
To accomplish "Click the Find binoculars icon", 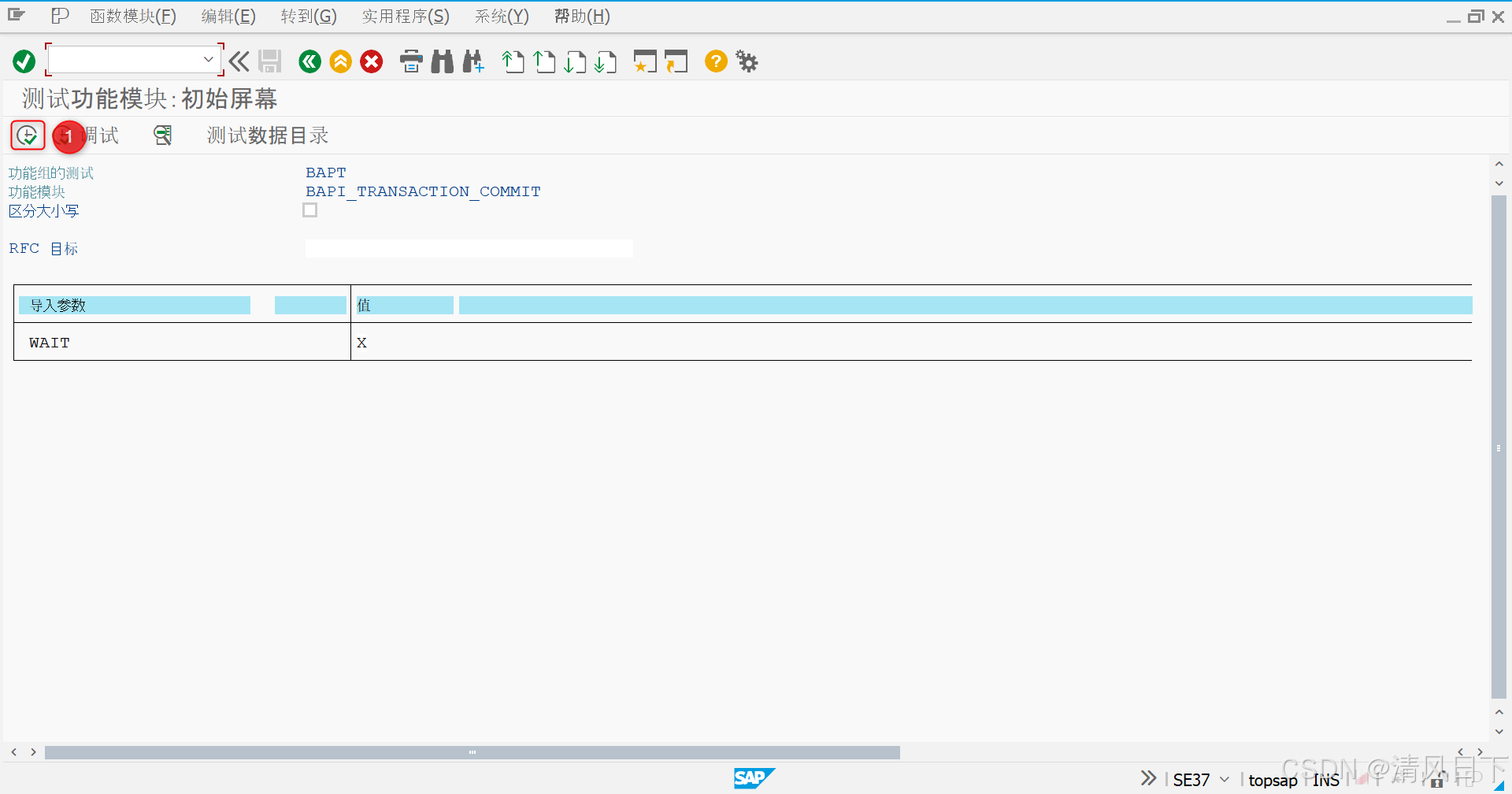I will point(442,61).
